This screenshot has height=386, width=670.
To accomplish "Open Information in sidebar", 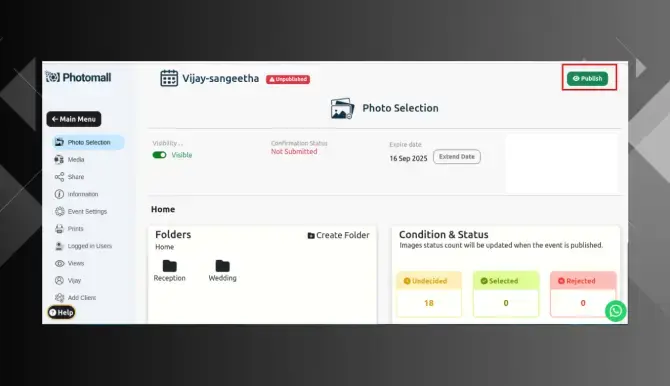I will pyautogui.click(x=76, y=194).
